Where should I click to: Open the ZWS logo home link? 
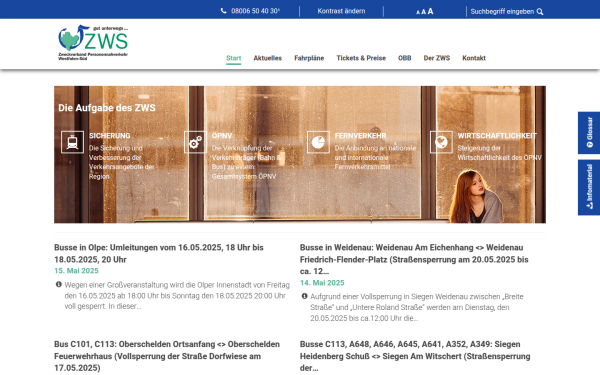[93, 42]
